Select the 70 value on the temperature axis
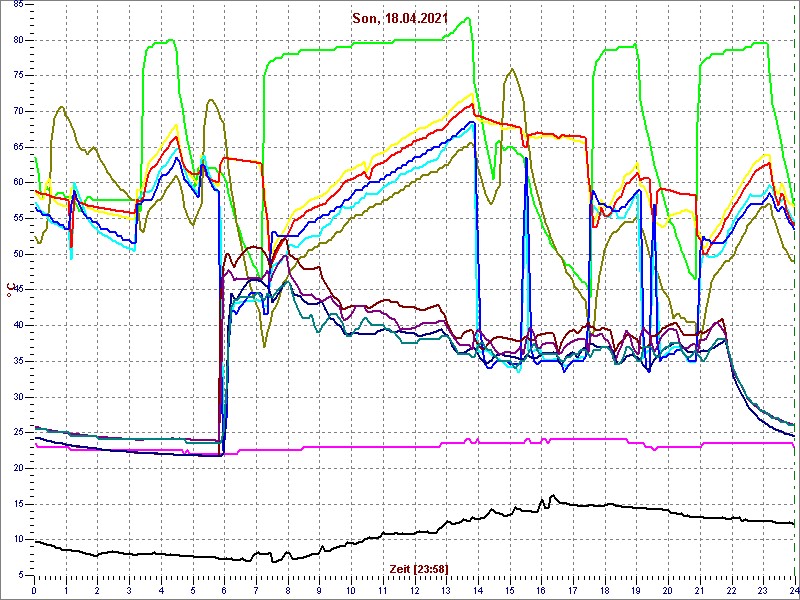The height and width of the screenshot is (600, 800). coord(19,112)
